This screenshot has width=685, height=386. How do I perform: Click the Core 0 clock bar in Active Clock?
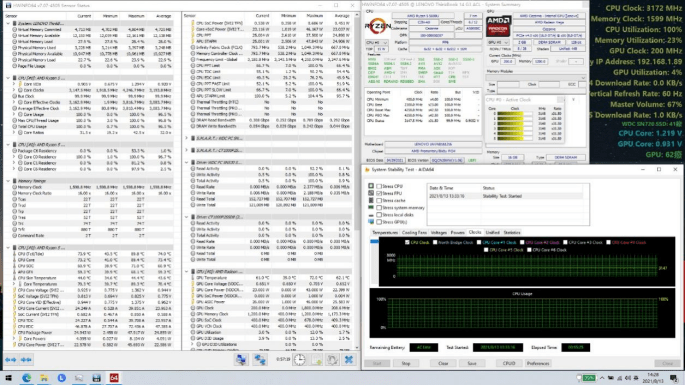[515, 114]
